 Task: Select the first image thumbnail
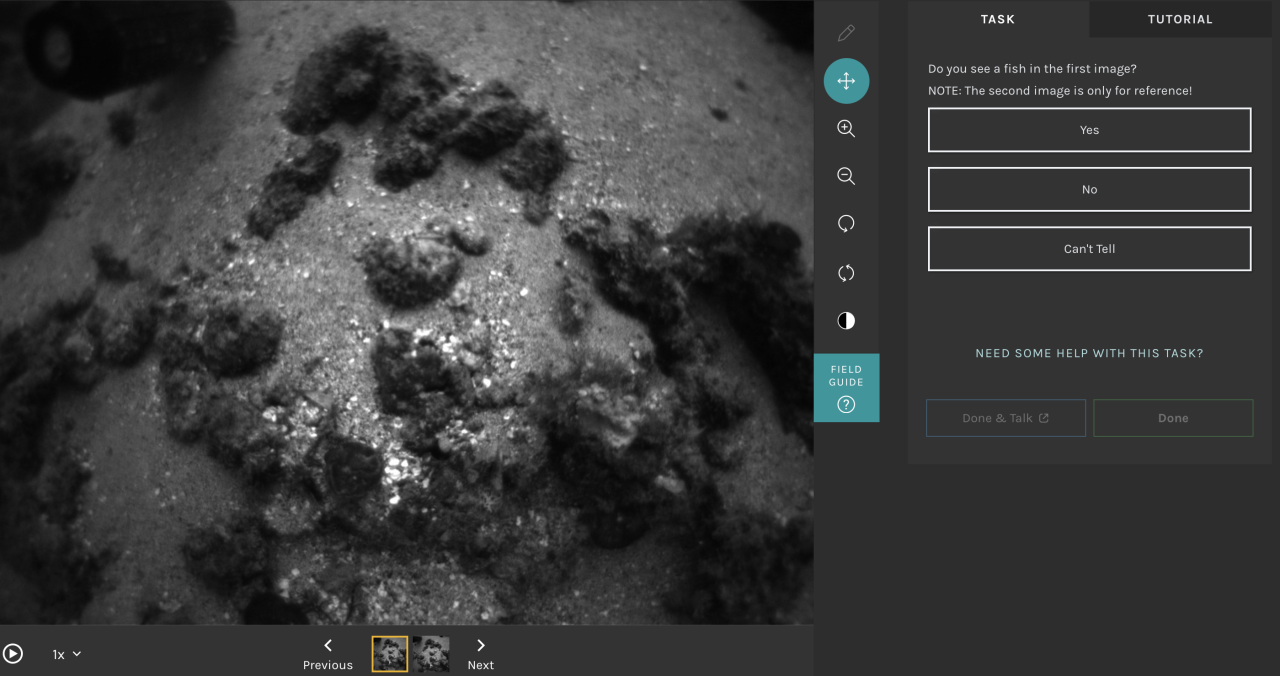point(390,654)
